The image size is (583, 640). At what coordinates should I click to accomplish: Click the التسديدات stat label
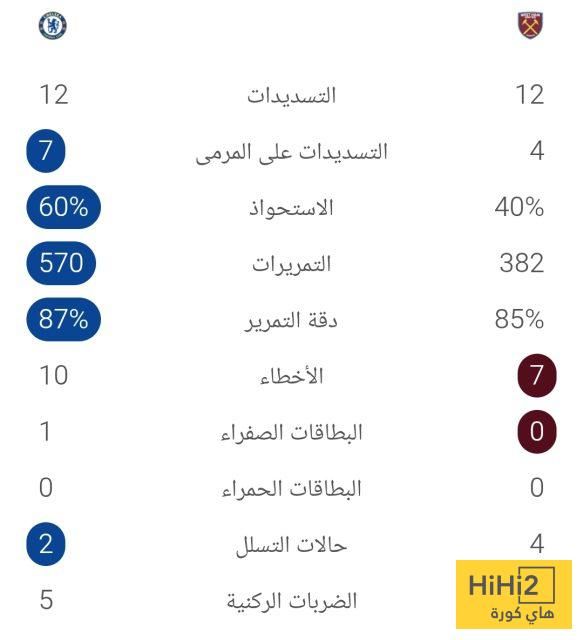292,96
